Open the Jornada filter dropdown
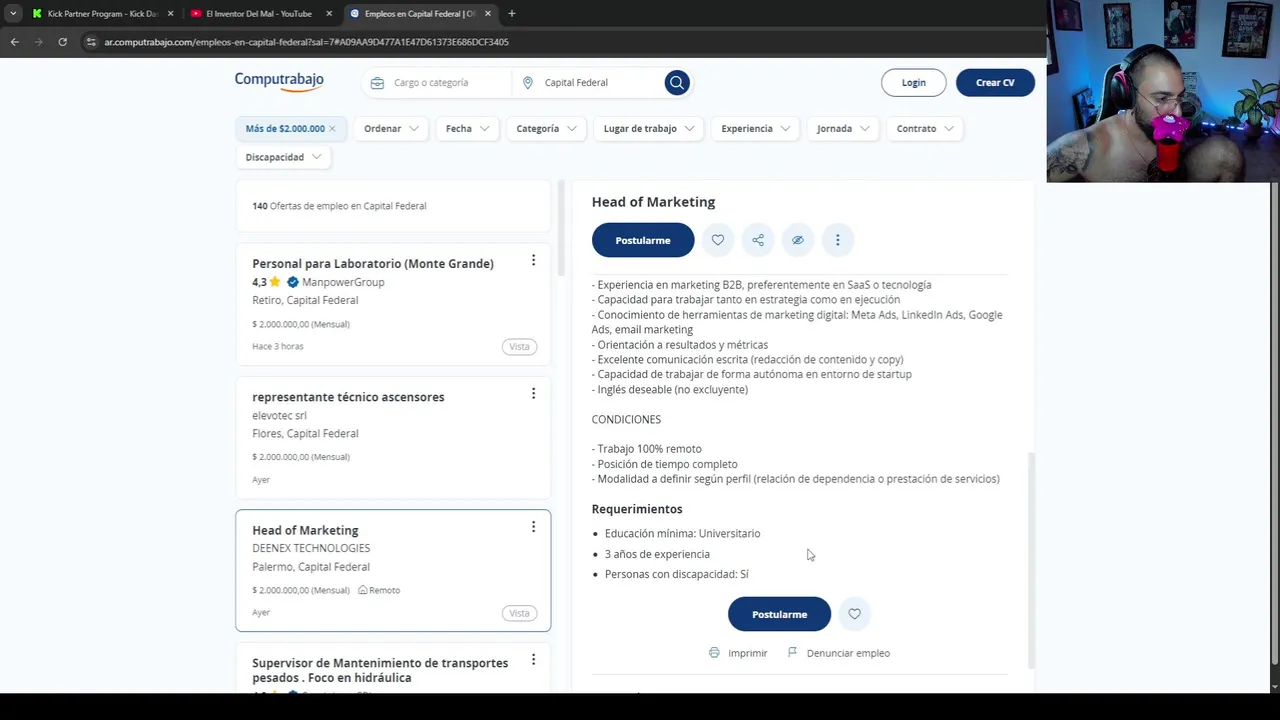The height and width of the screenshot is (720, 1280). 843,128
